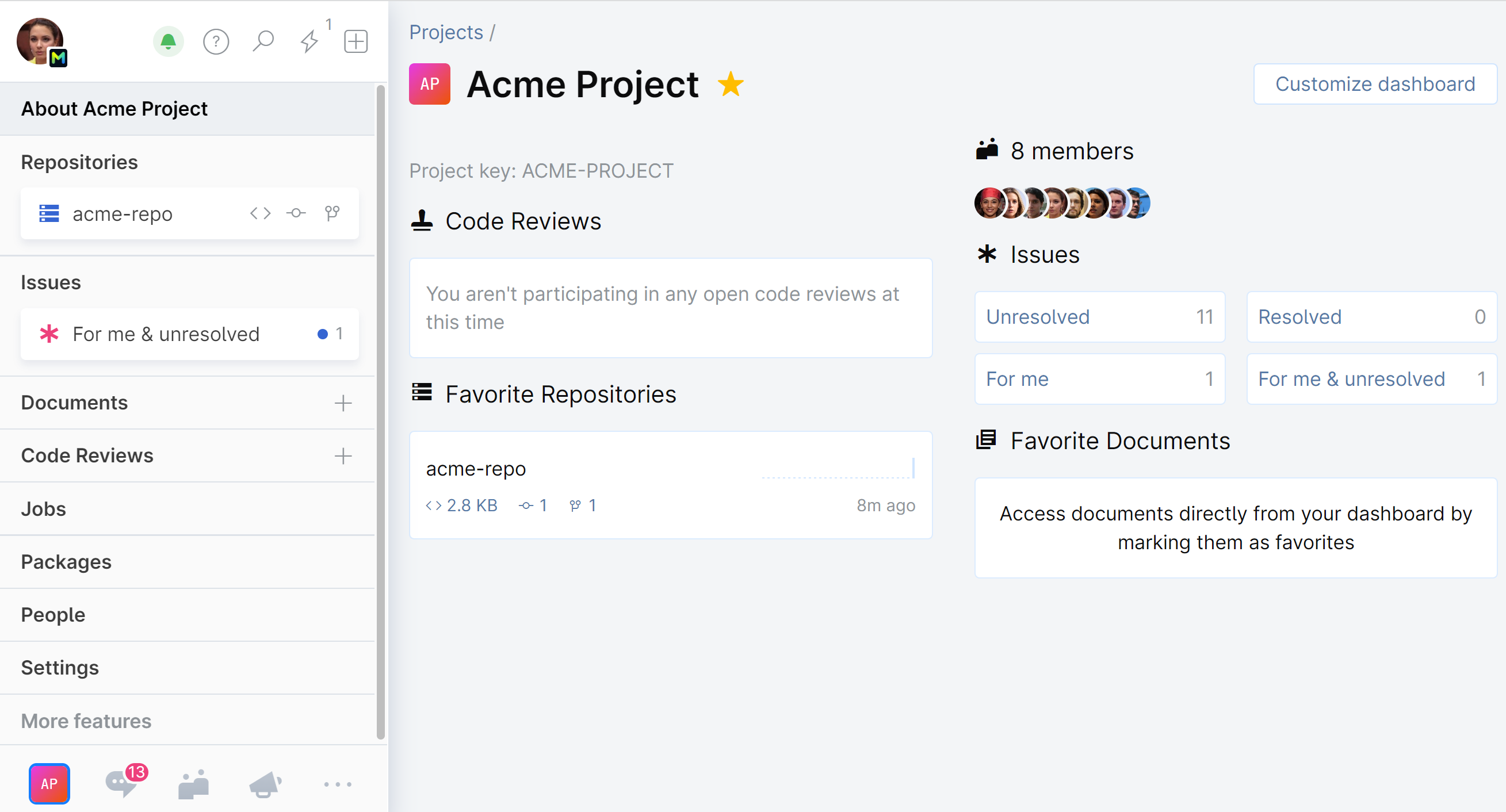
Task: Open acme-repo commits icon in sidebar
Action: click(x=296, y=213)
